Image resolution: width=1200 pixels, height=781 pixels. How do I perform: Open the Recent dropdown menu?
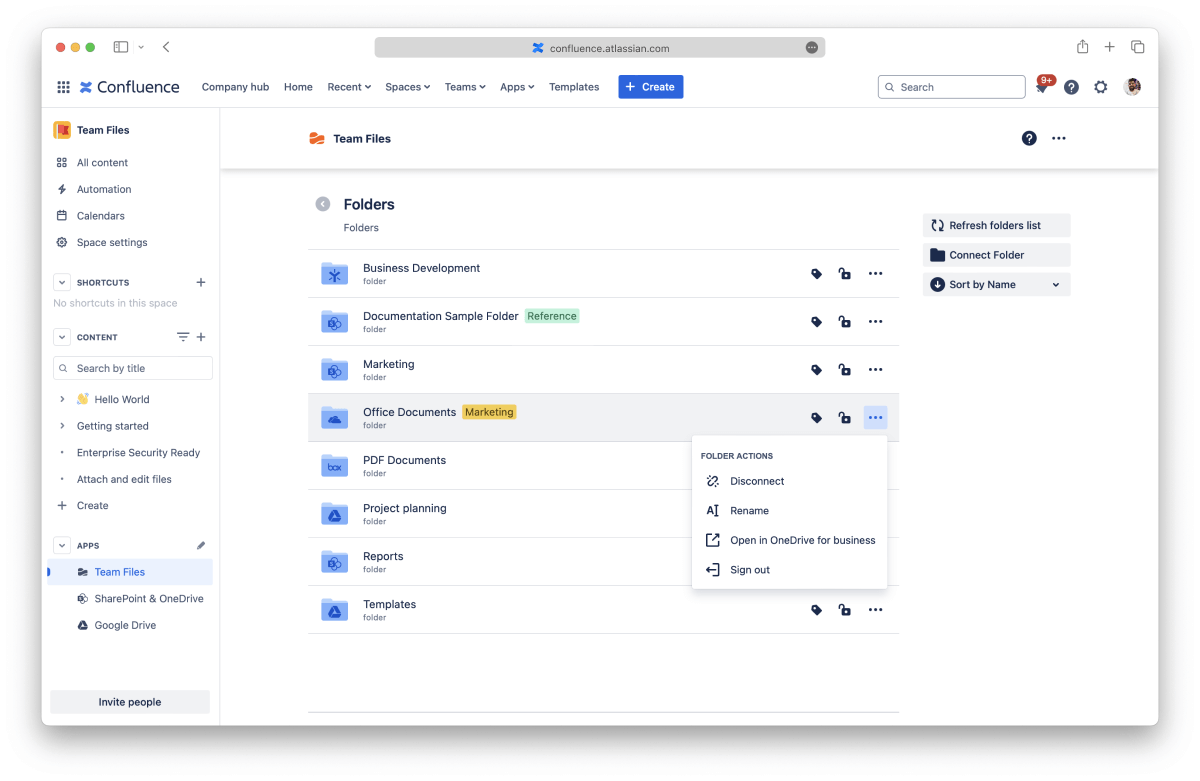click(x=349, y=87)
